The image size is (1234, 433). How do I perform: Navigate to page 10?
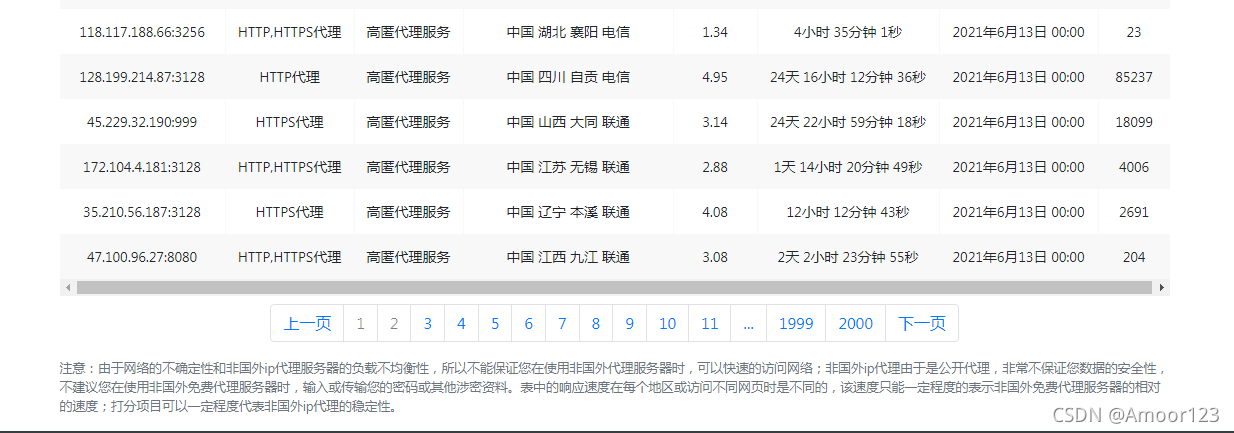(668, 323)
